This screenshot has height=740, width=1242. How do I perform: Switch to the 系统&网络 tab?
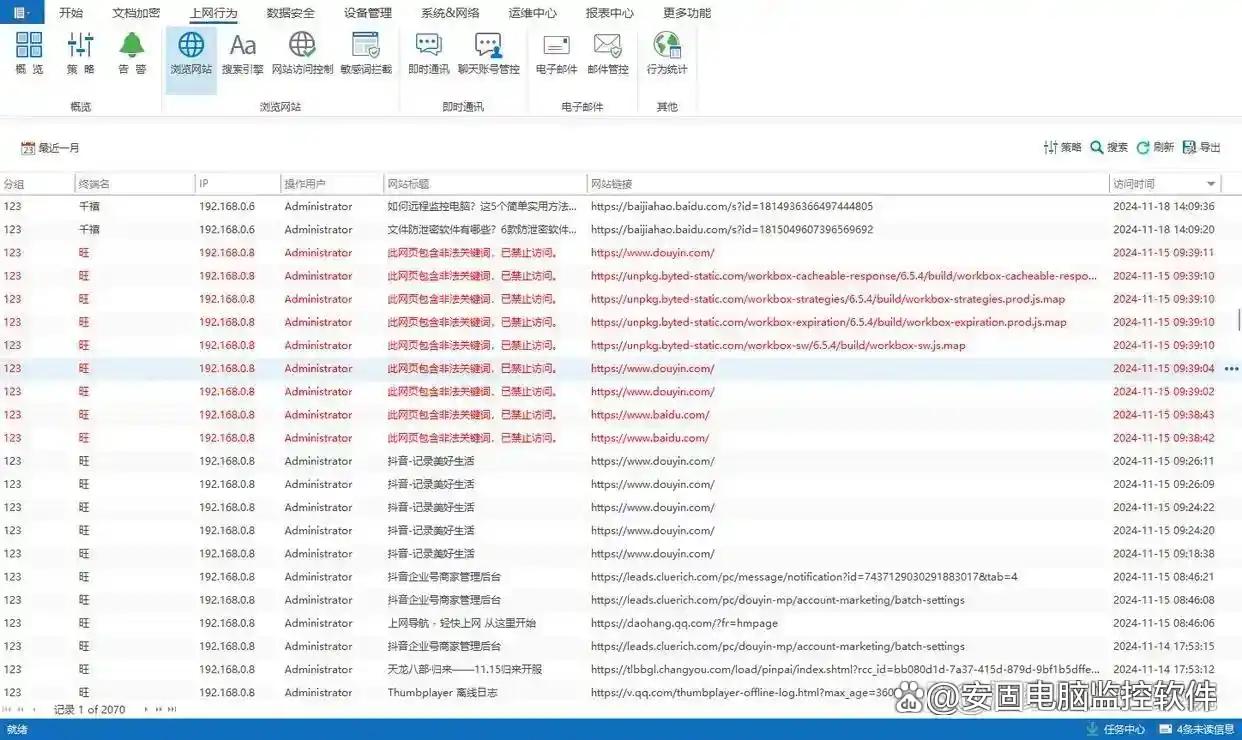[x=450, y=13]
